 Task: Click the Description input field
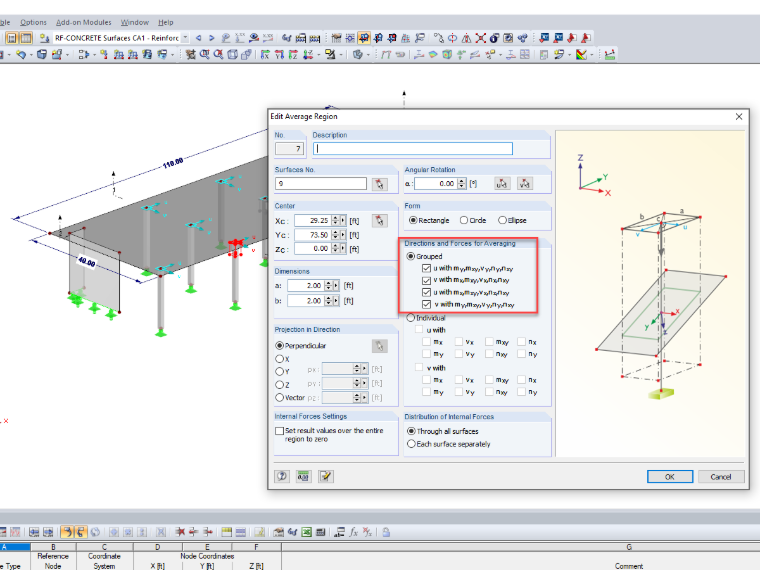coord(413,149)
